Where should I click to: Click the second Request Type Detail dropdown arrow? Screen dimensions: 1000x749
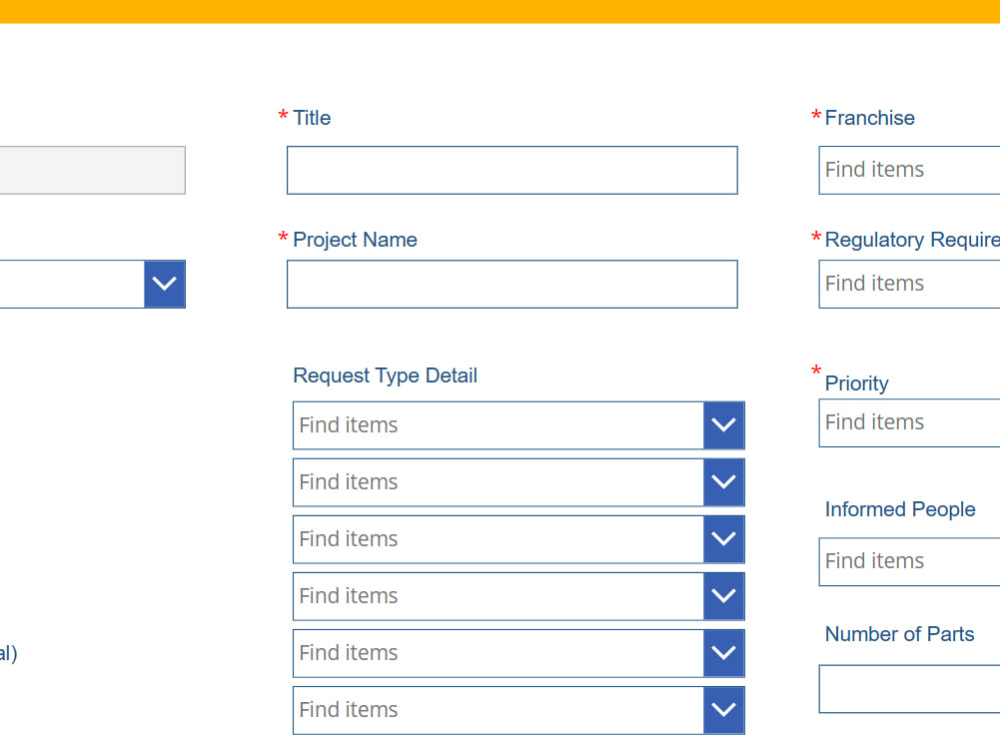(723, 482)
